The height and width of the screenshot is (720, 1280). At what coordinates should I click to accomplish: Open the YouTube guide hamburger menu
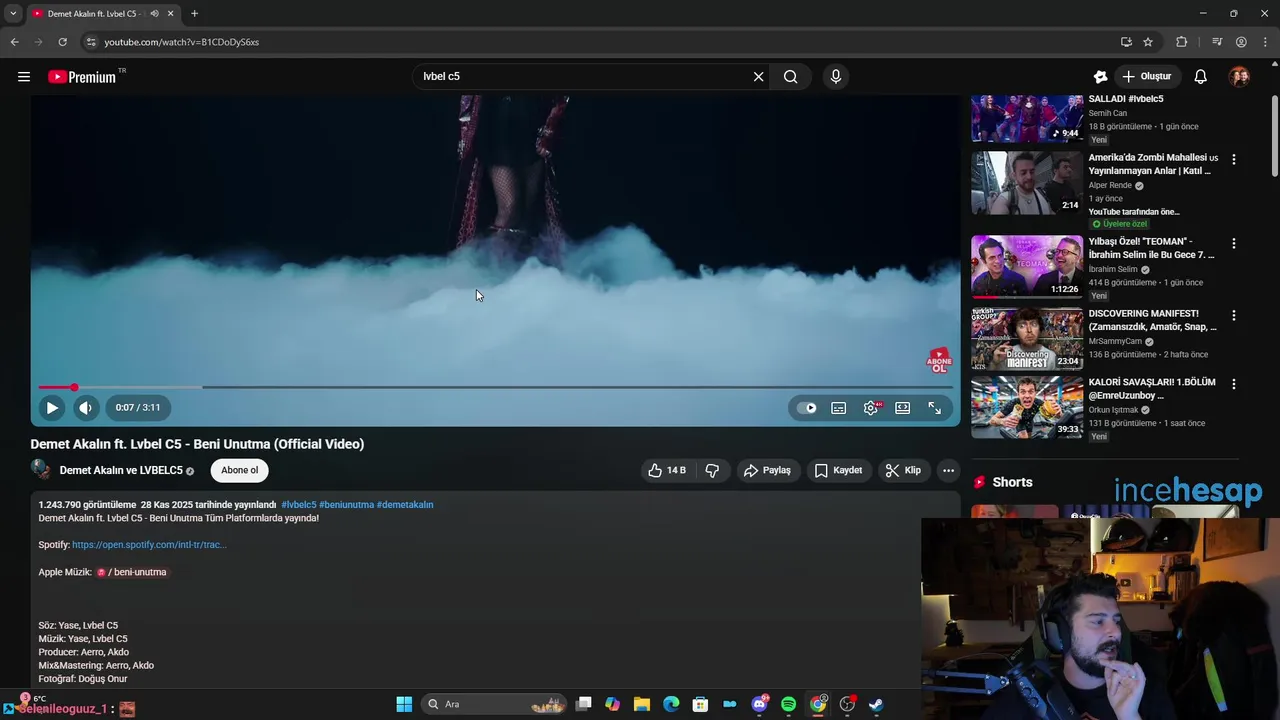24,76
